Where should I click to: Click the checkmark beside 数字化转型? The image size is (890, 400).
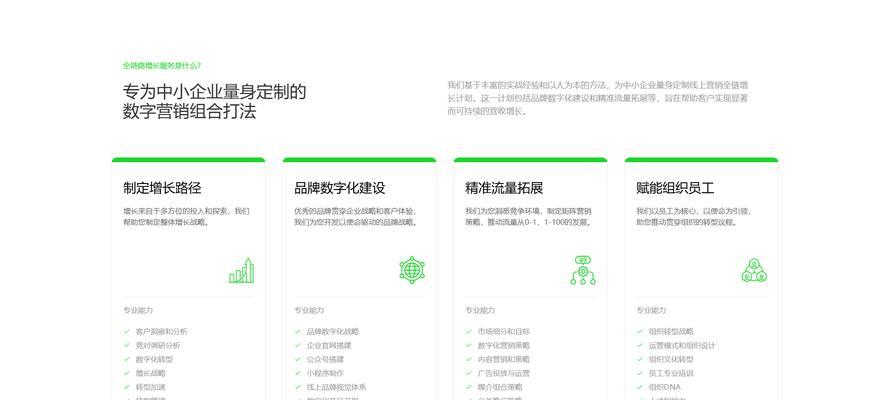tap(127, 359)
